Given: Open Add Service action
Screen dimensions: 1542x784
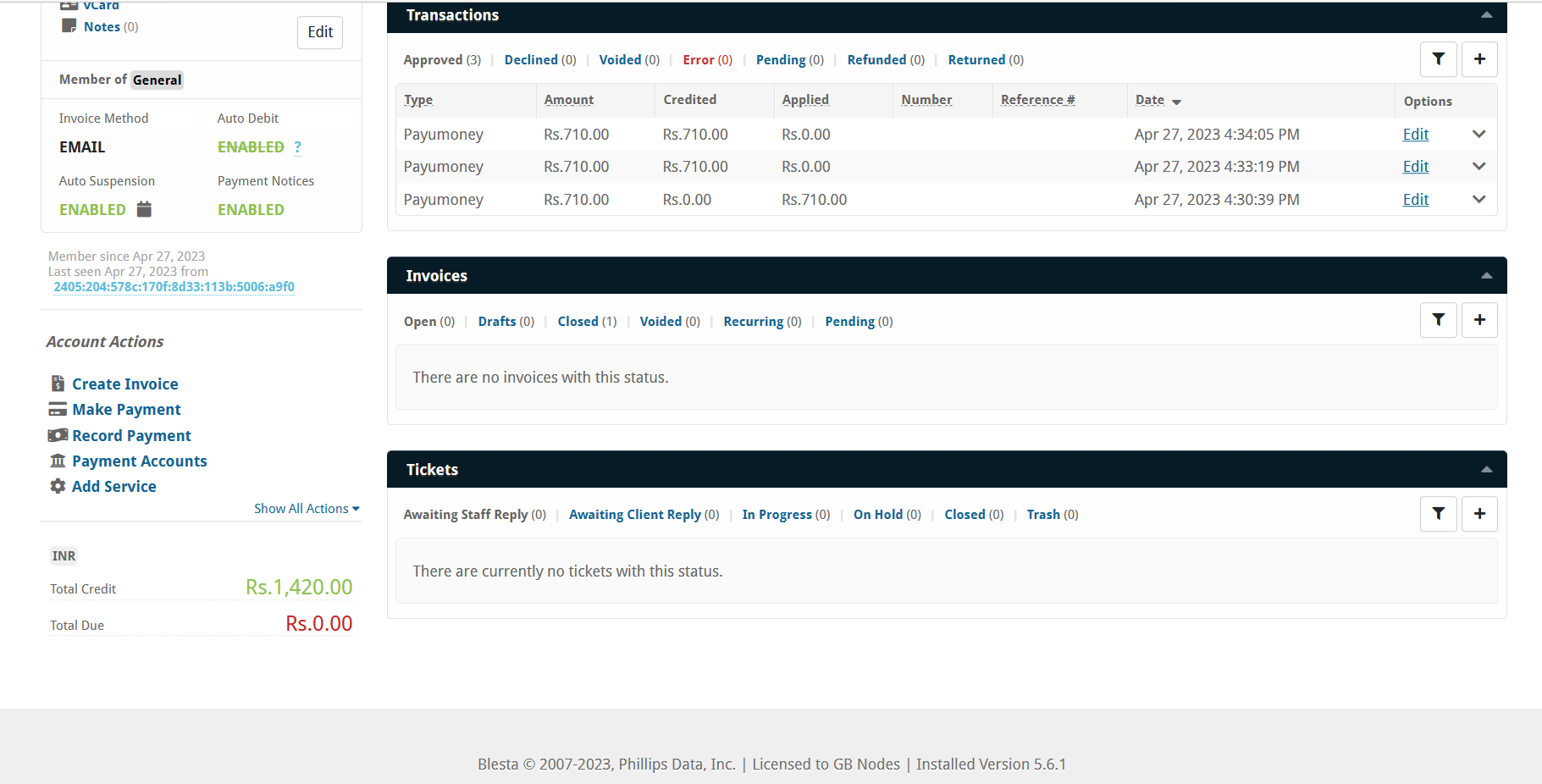Looking at the screenshot, I should [114, 487].
